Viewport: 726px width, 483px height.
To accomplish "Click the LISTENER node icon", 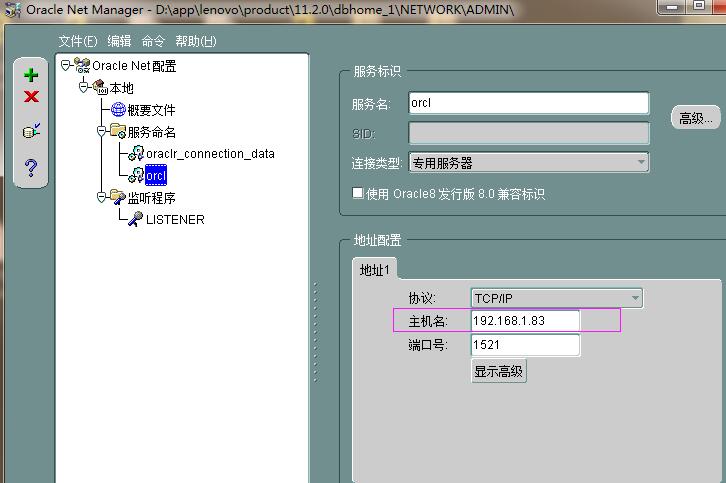I will 136,219.
